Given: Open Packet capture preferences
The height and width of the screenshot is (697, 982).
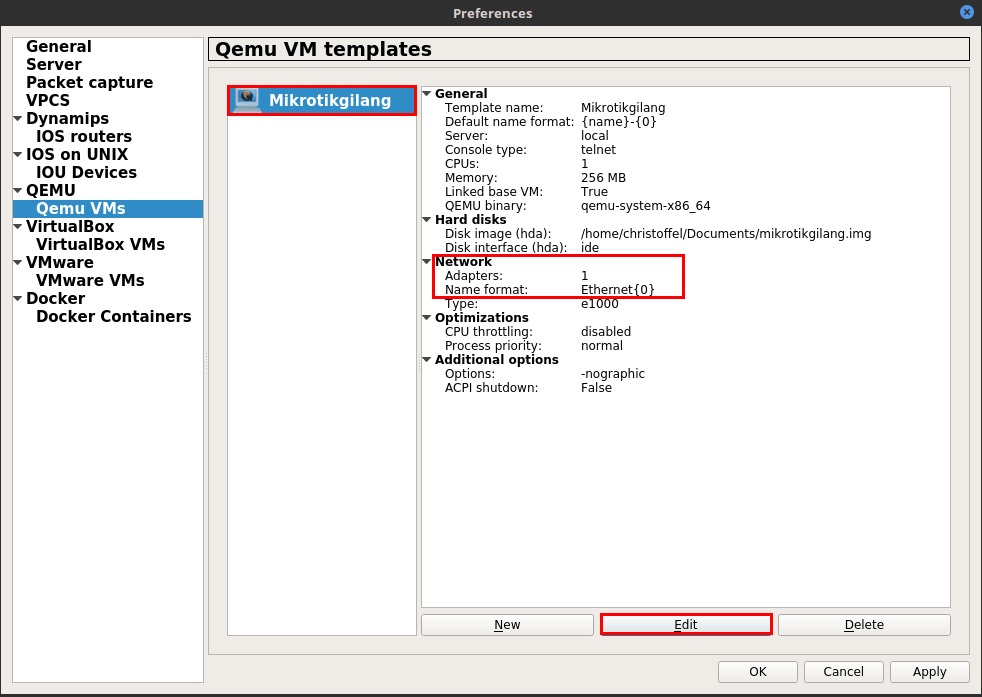Looking at the screenshot, I should point(90,83).
